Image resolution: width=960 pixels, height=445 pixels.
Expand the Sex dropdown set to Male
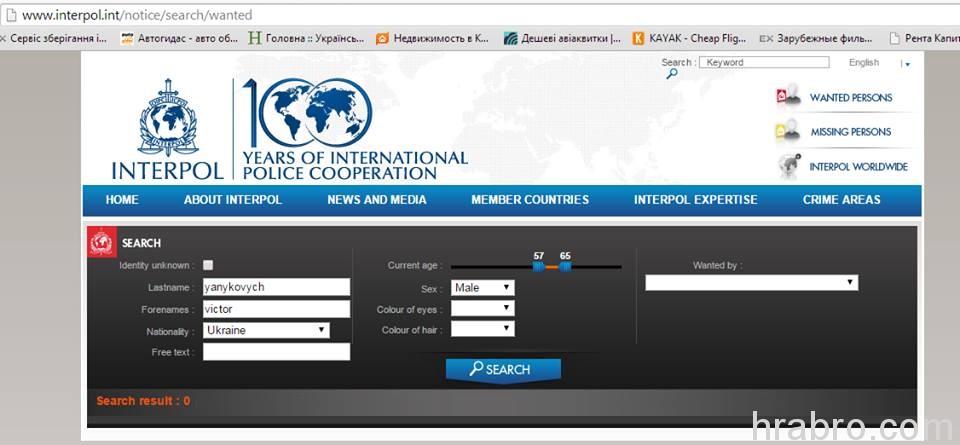point(482,288)
